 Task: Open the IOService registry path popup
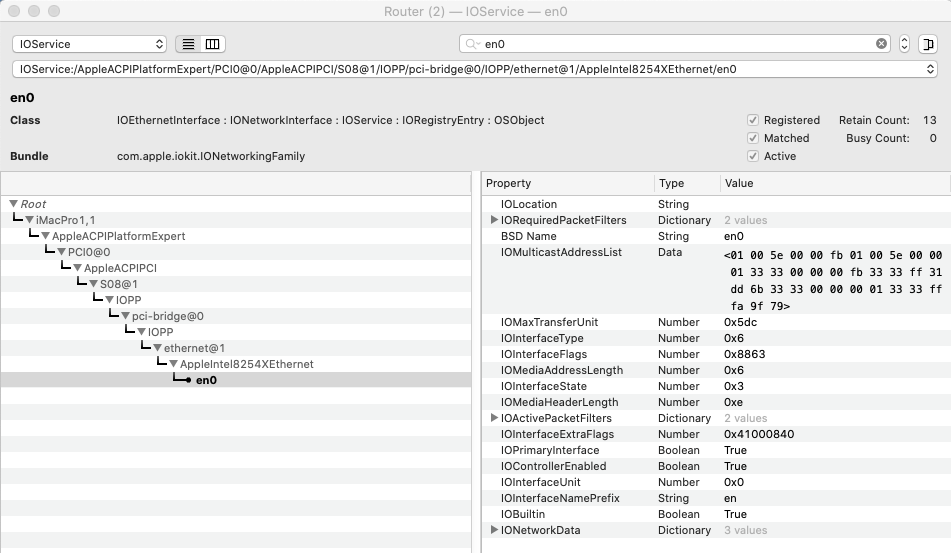pos(474,69)
